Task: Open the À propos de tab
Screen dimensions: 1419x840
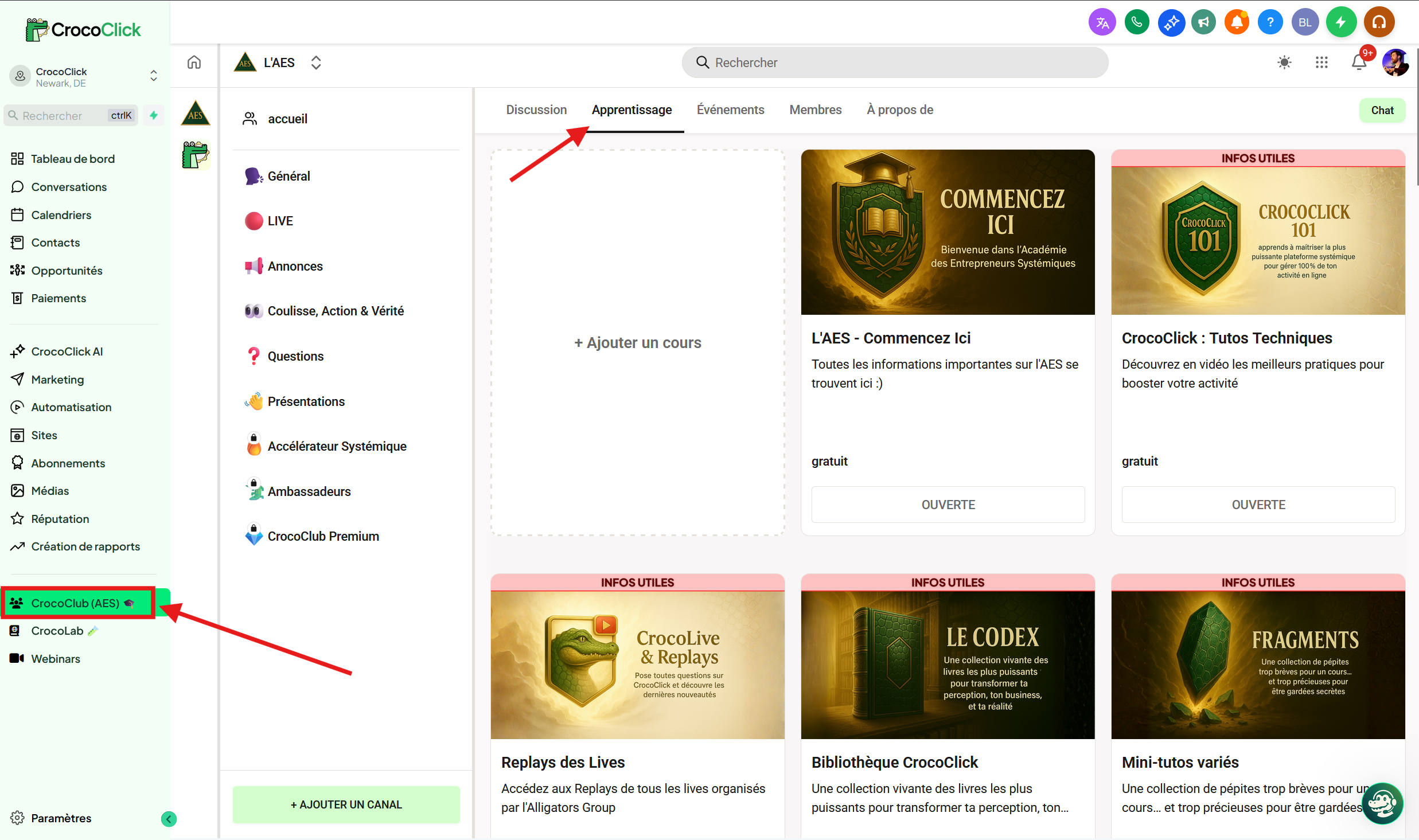Action: tap(899, 110)
